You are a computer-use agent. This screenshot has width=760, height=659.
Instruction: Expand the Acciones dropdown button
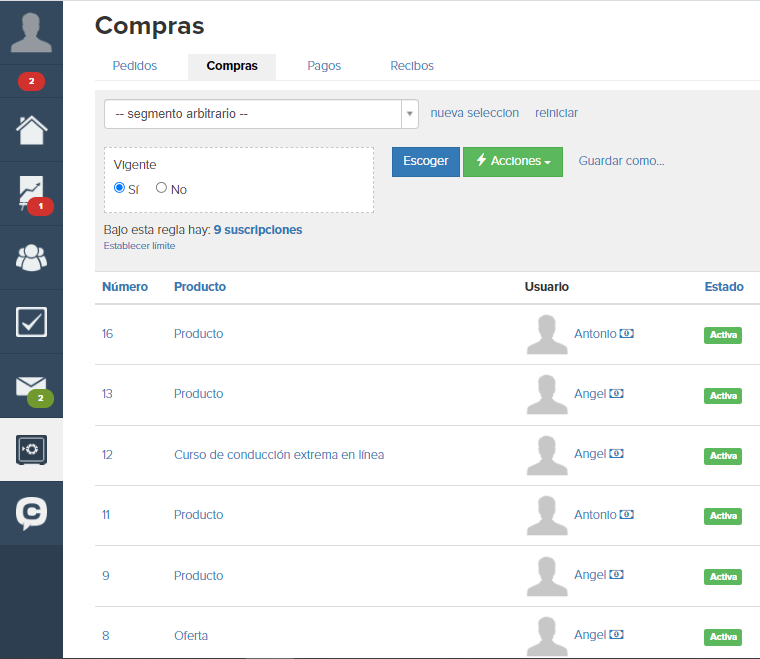point(513,162)
